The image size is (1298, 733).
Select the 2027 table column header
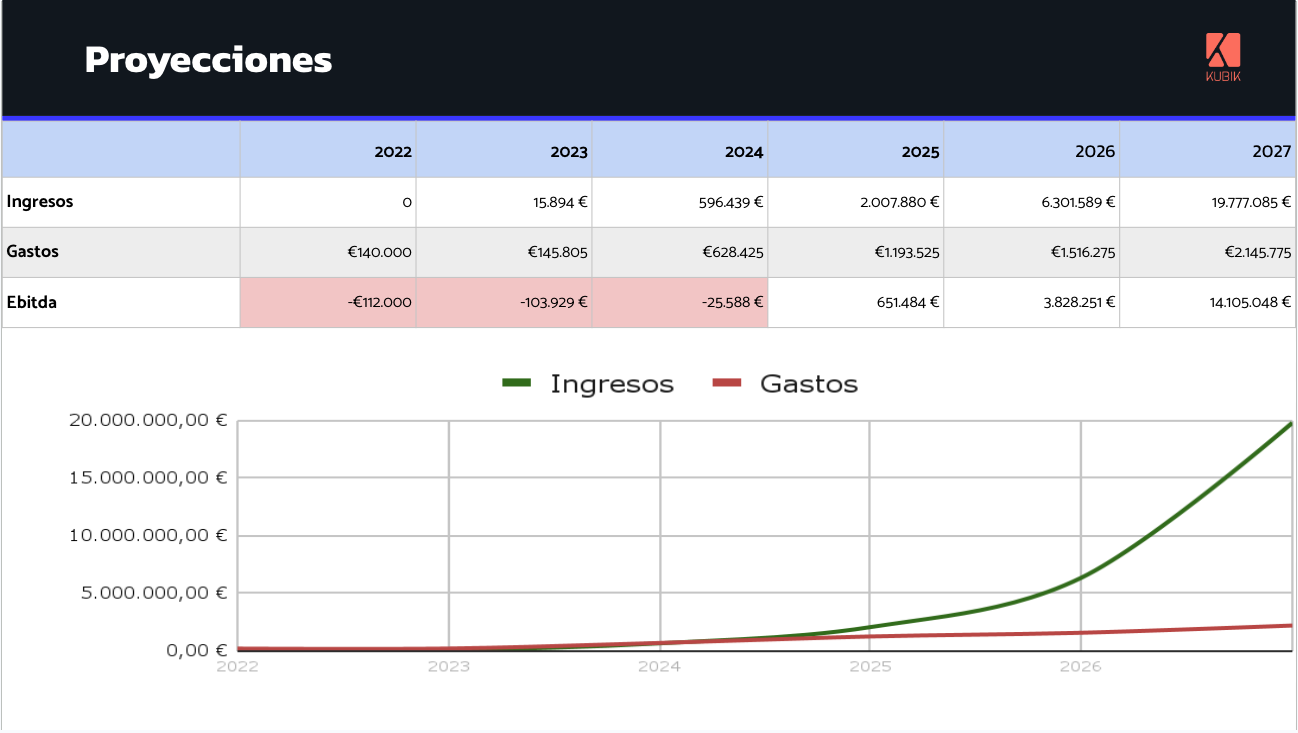1272,152
